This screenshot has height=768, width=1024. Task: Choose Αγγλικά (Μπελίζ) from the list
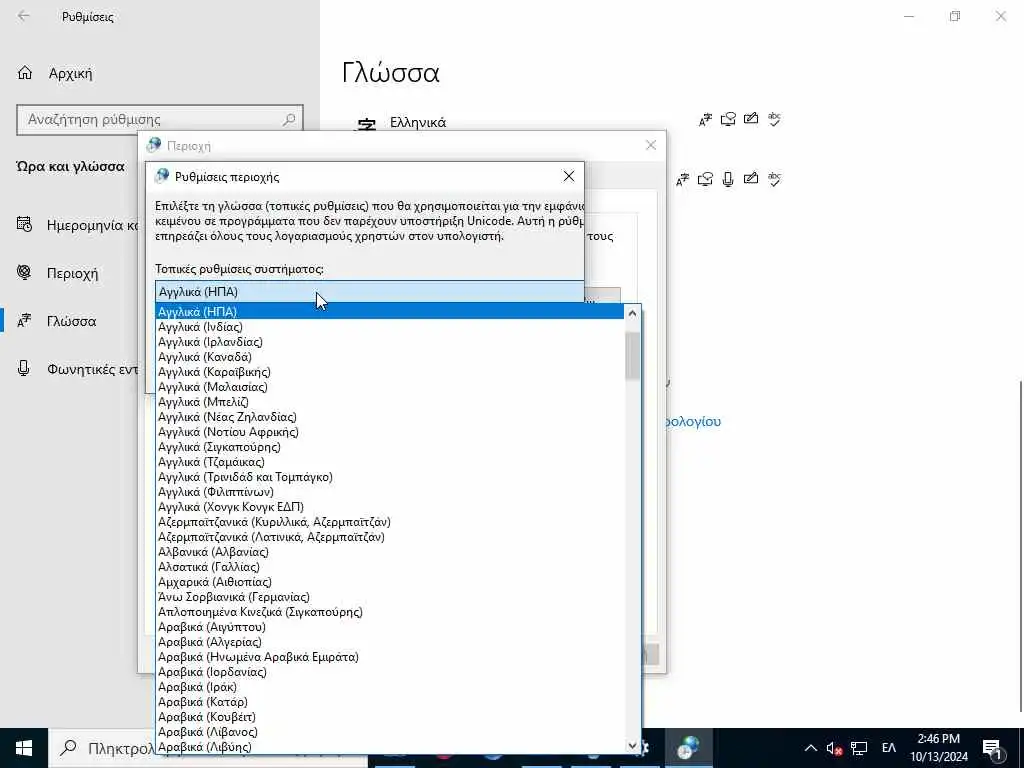click(x=390, y=402)
